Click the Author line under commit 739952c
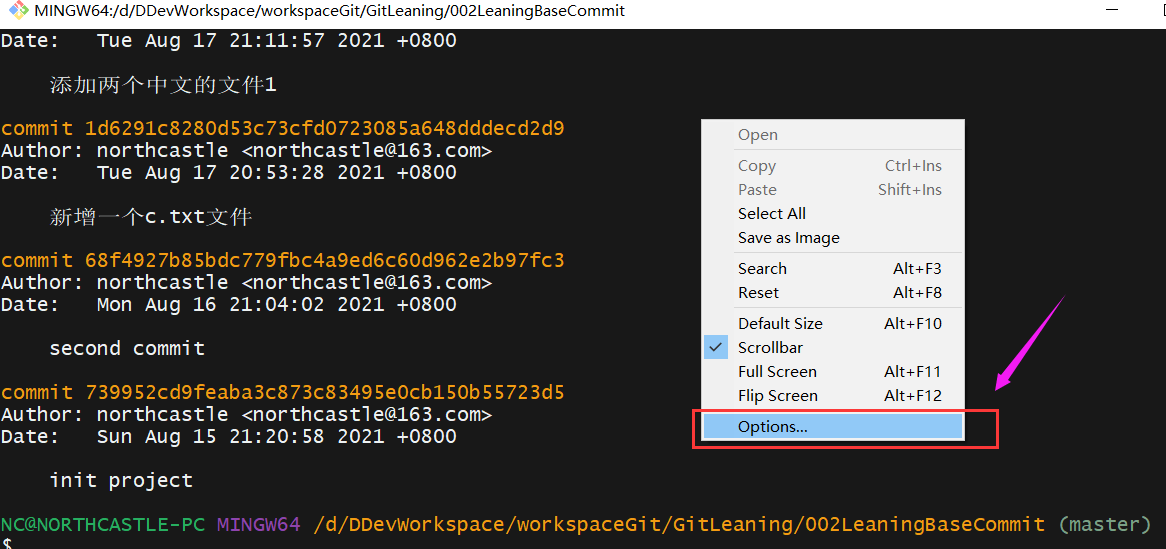 coord(246,414)
